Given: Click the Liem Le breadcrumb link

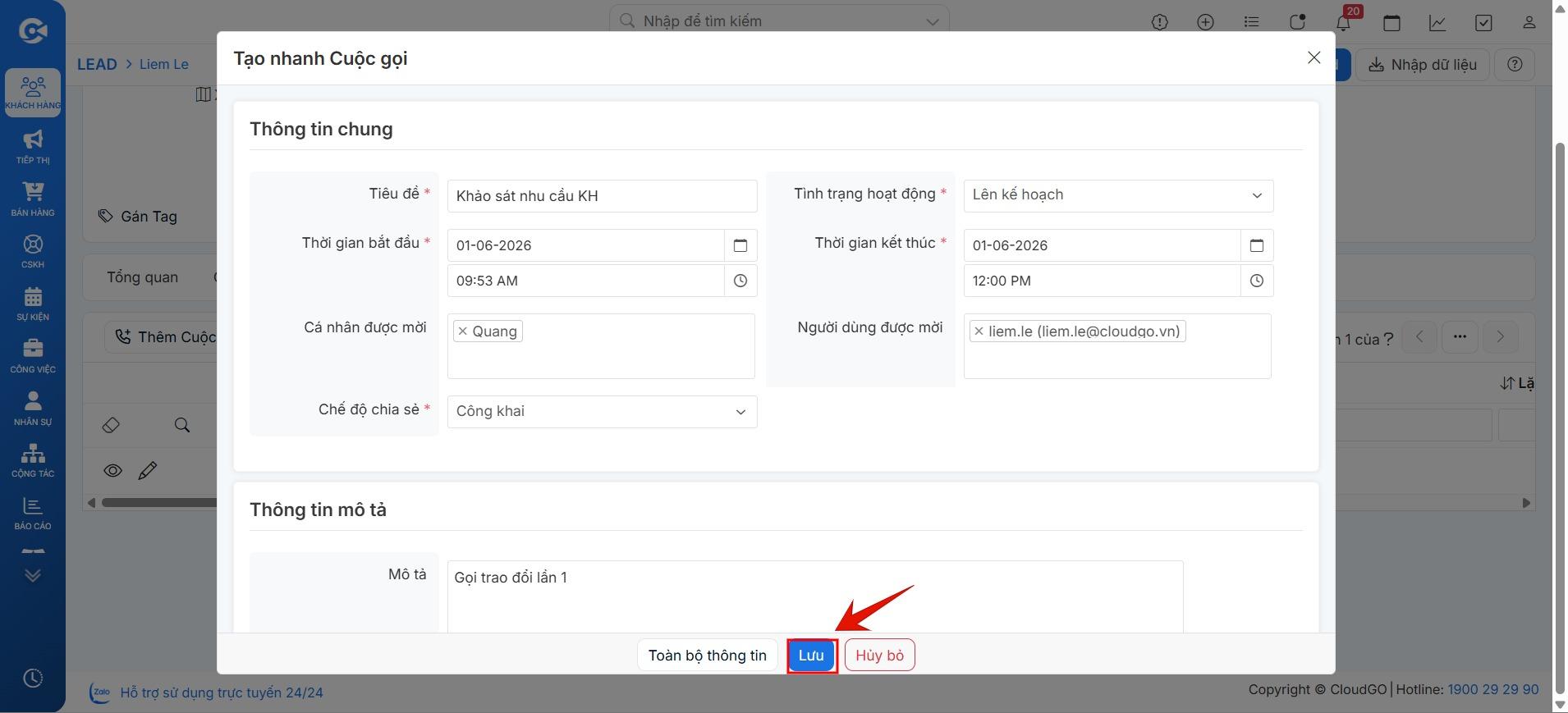Looking at the screenshot, I should pos(163,64).
